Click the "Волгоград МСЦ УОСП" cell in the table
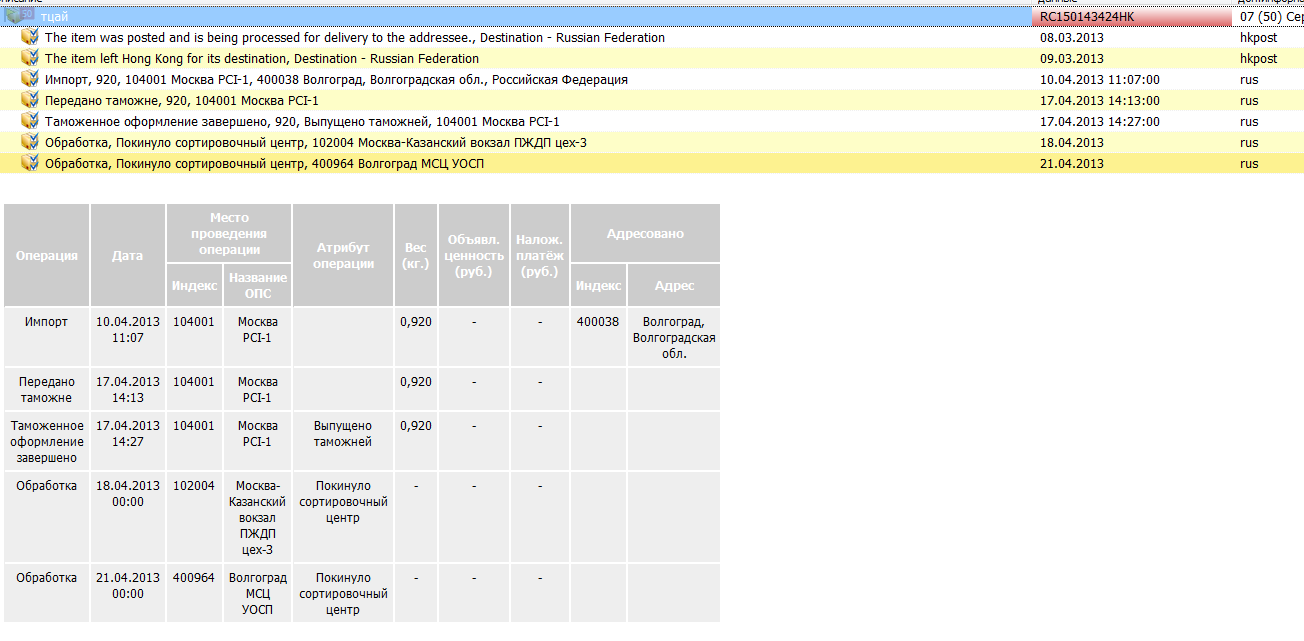 [x=258, y=594]
